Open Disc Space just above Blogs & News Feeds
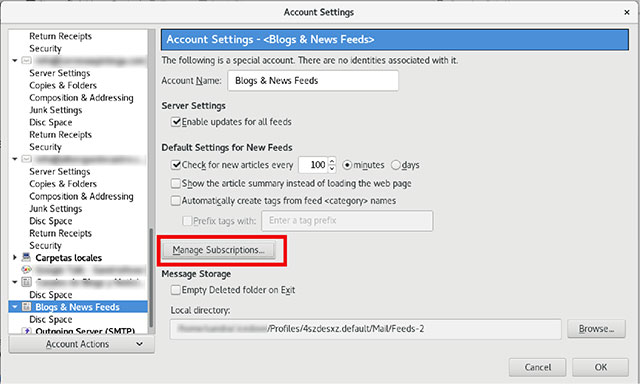The width and height of the screenshot is (640, 385). click(x=51, y=295)
